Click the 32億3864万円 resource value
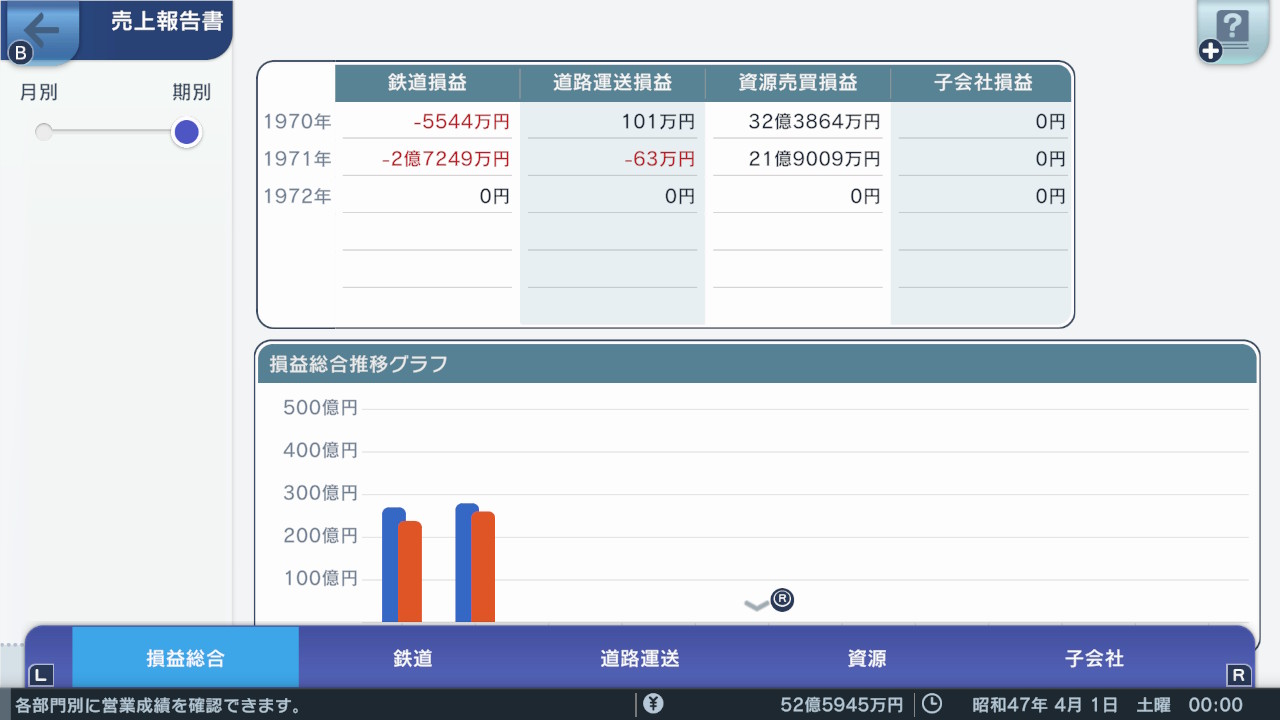This screenshot has width=1280, height=720. pyautogui.click(x=815, y=122)
